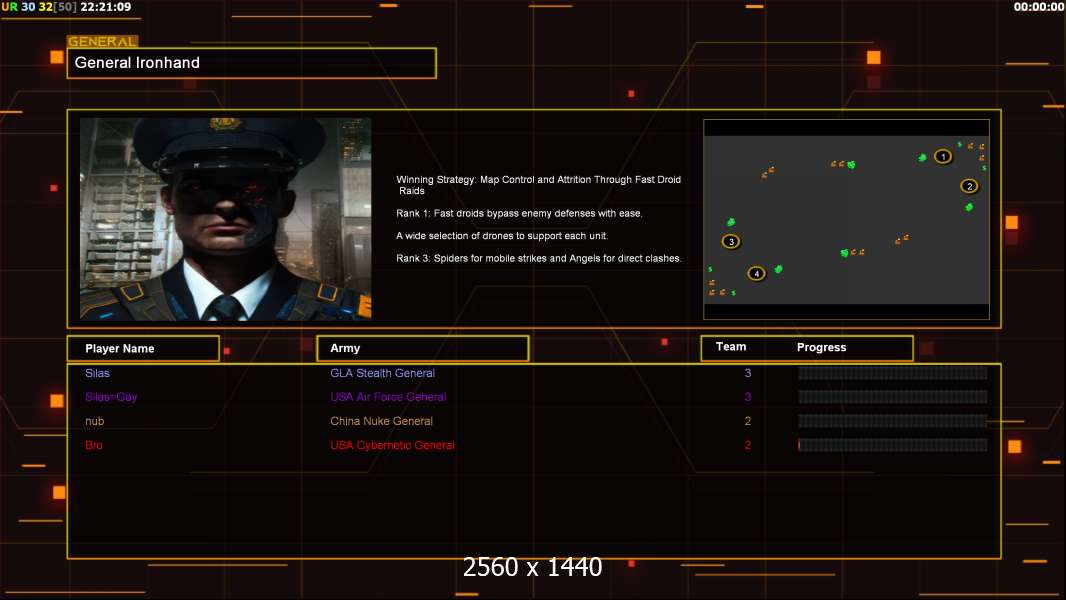Click the 2560 x 1440 resolution text

[532, 567]
